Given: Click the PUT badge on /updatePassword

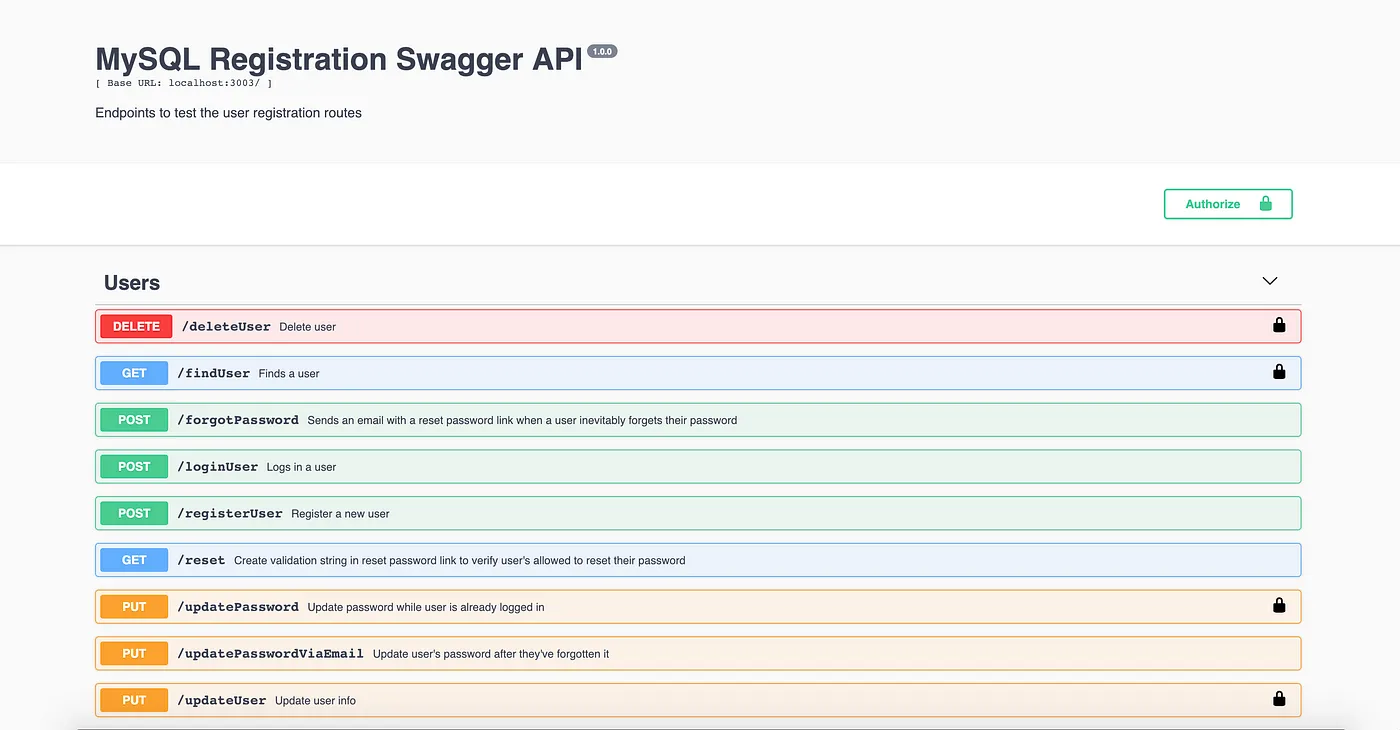Looking at the screenshot, I should pyautogui.click(x=133, y=606).
